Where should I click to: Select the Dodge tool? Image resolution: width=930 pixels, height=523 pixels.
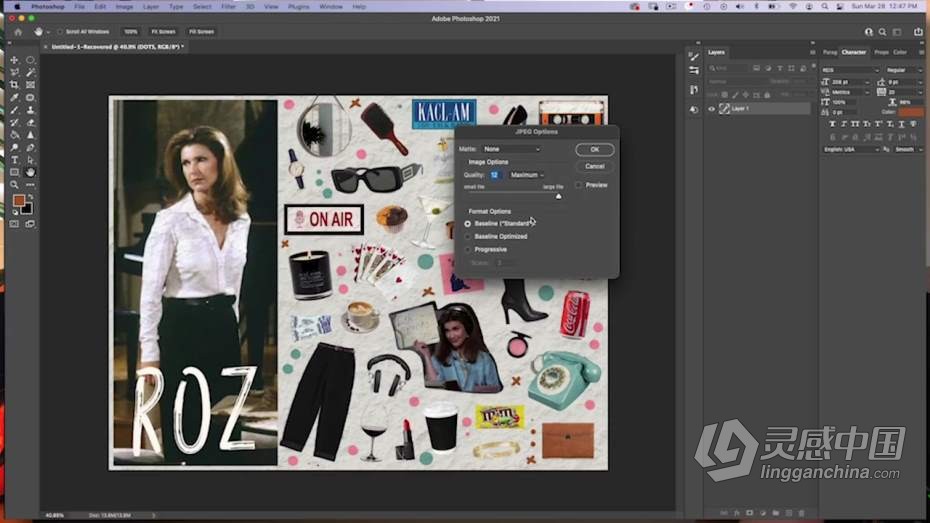(14, 147)
